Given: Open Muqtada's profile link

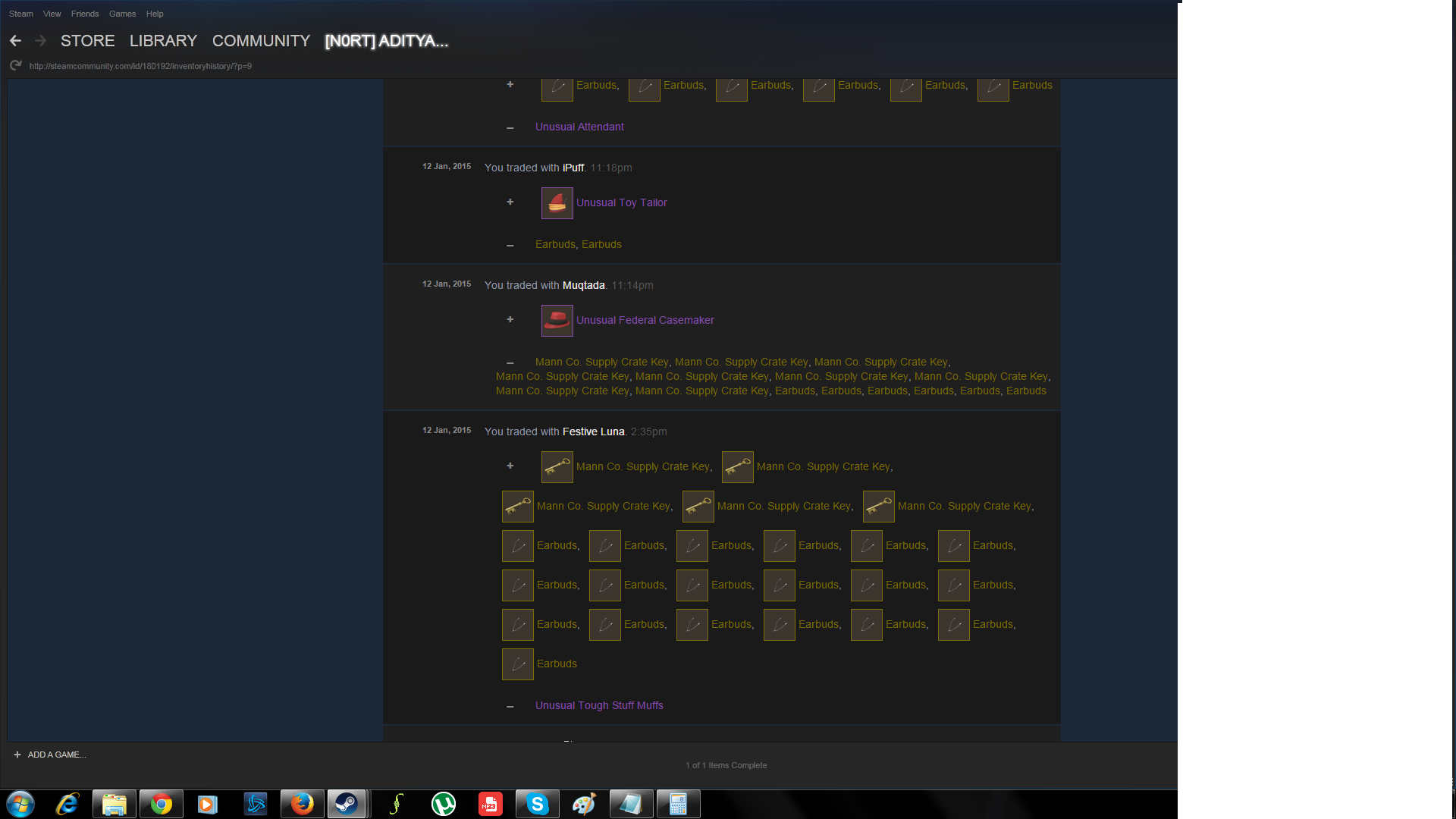Looking at the screenshot, I should 583,285.
